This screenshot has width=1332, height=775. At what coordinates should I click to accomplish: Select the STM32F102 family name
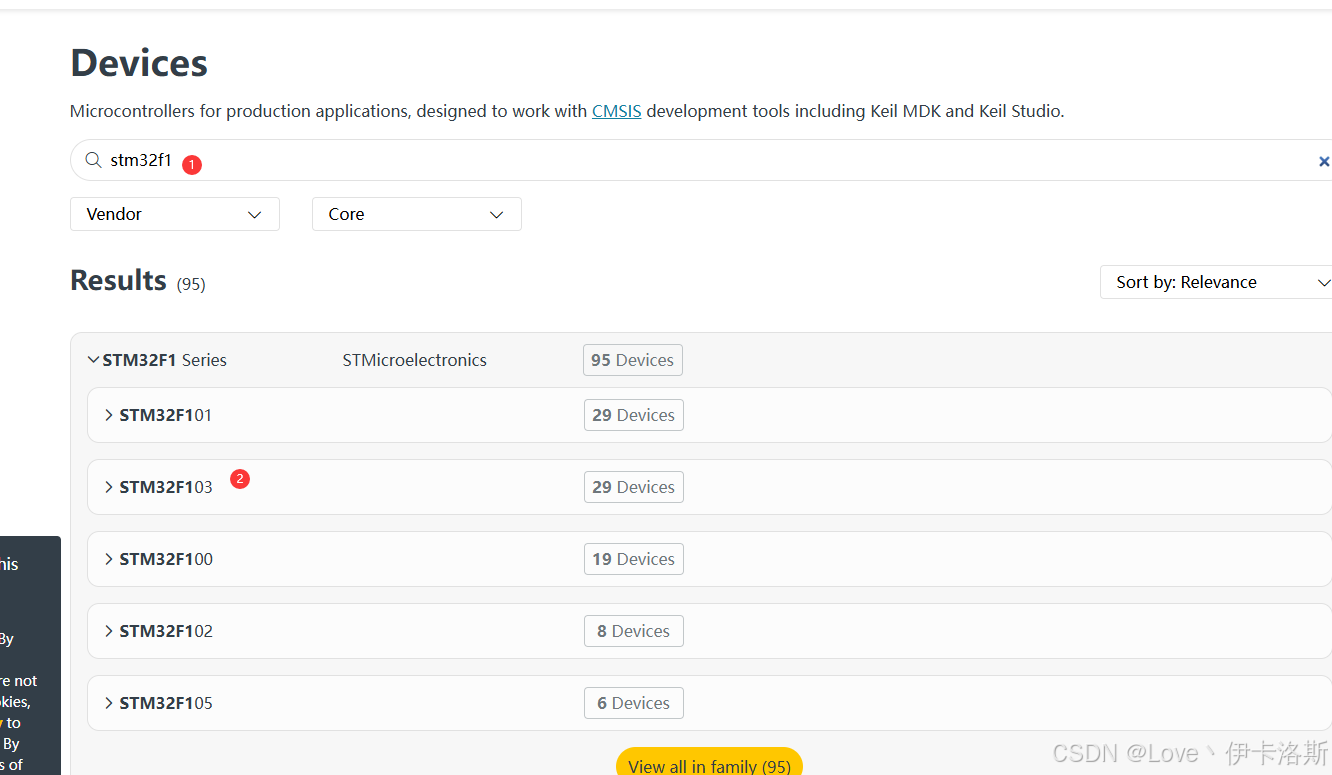pyautogui.click(x=166, y=631)
